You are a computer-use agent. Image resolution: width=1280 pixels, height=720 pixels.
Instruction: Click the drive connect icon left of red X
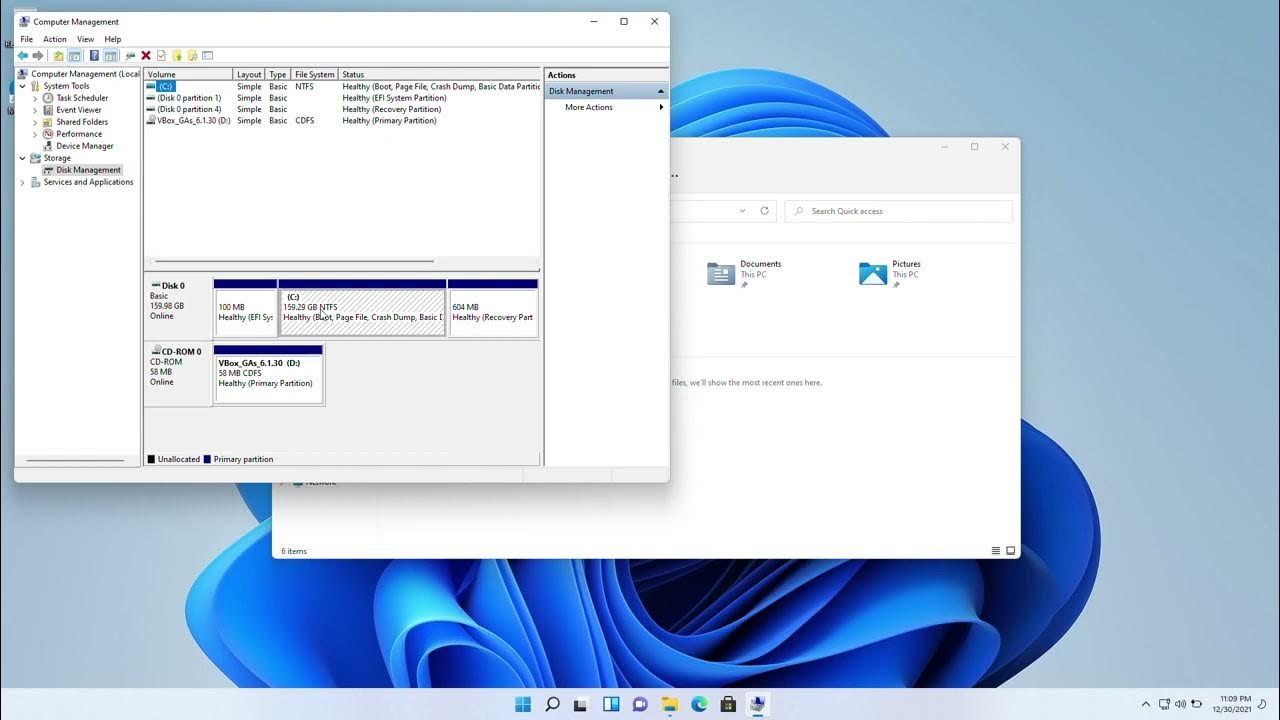[x=130, y=56]
